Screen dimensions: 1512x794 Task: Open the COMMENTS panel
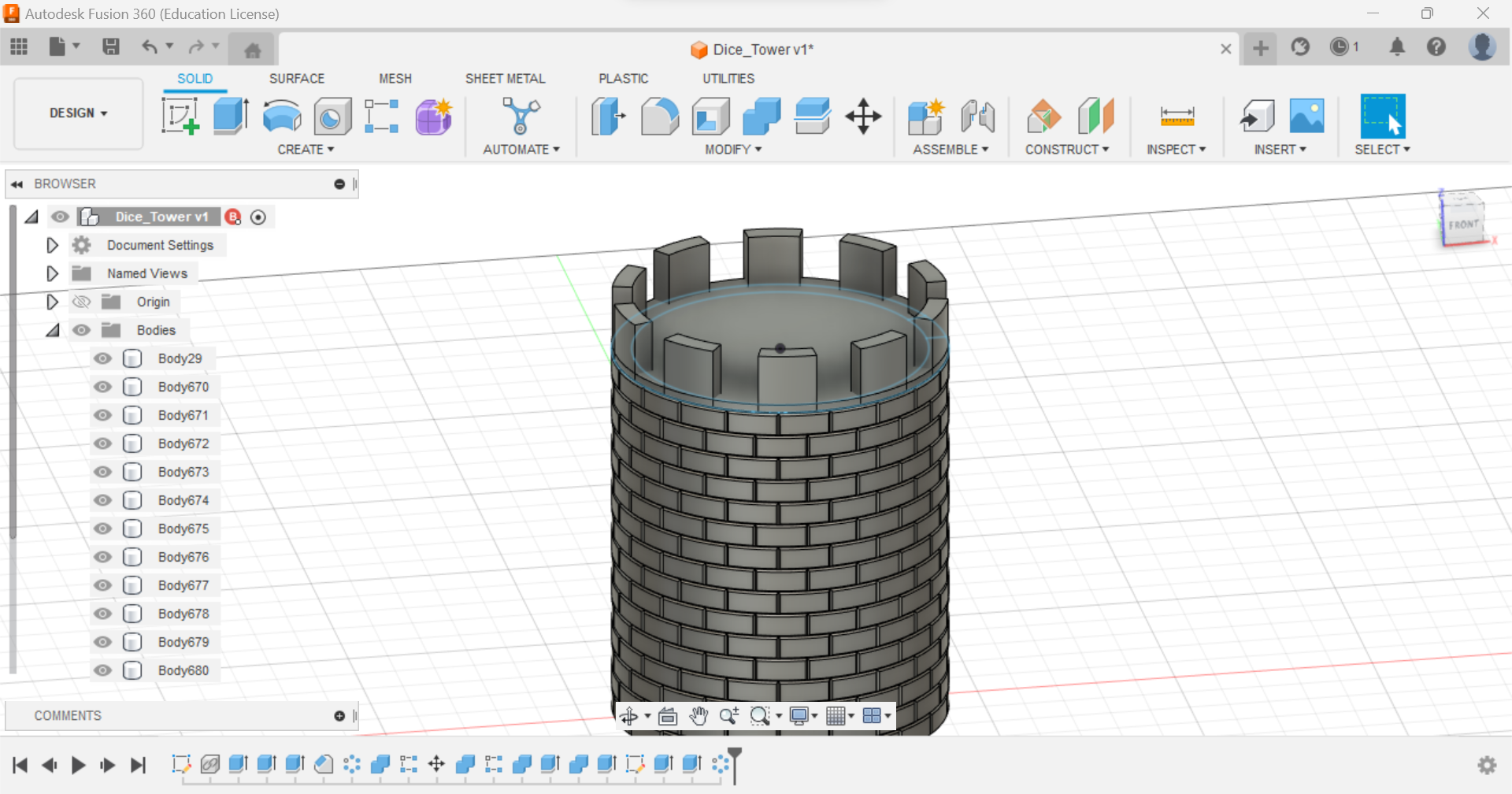point(68,715)
